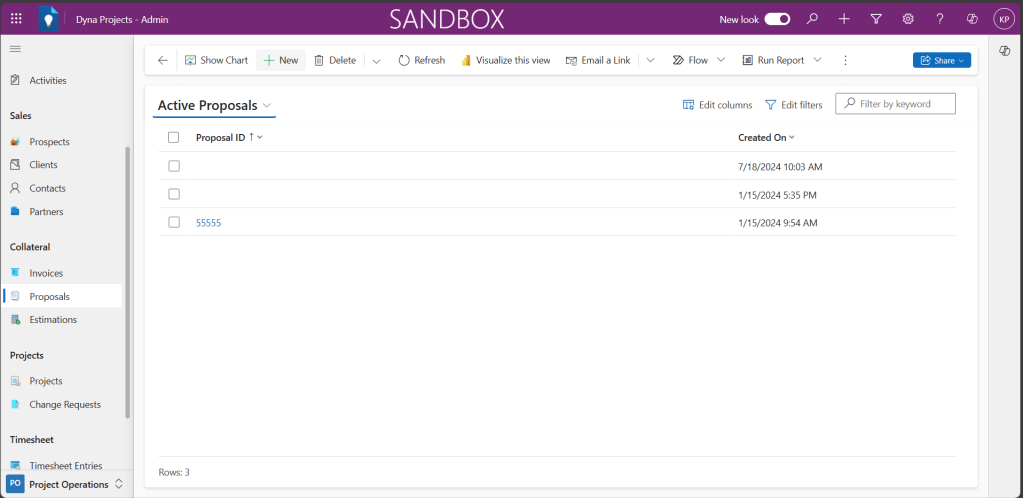Collapse the site map hamburger menu
Viewport: 1023px width, 498px height.
(15, 49)
